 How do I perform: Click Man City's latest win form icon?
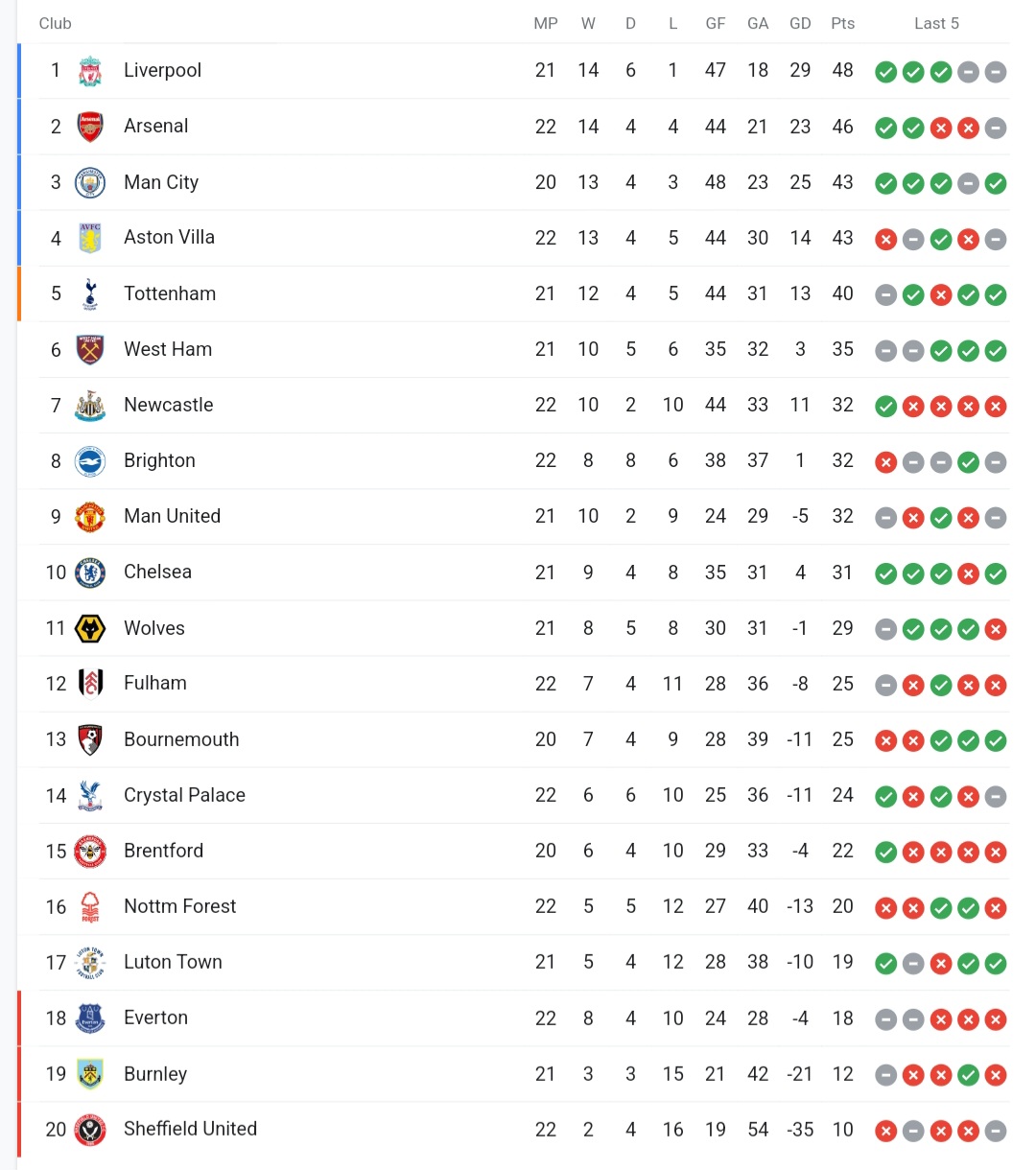[996, 183]
